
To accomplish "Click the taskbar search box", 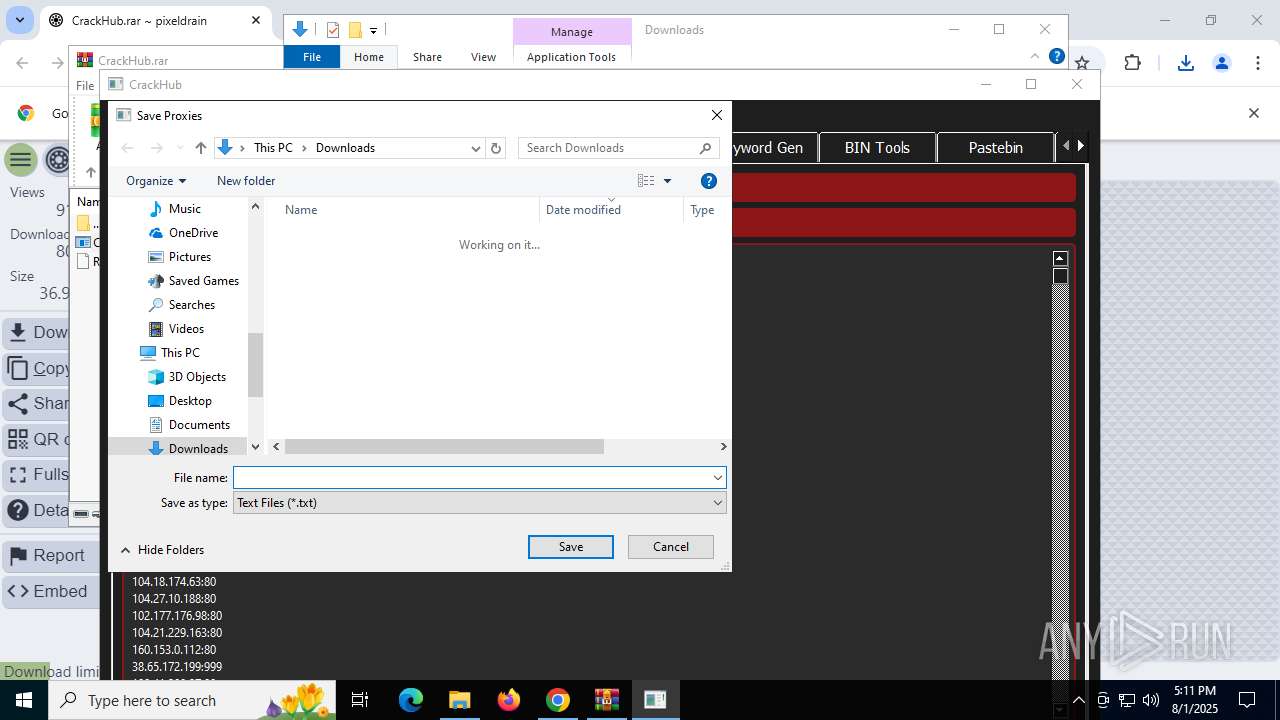I will (x=192, y=700).
